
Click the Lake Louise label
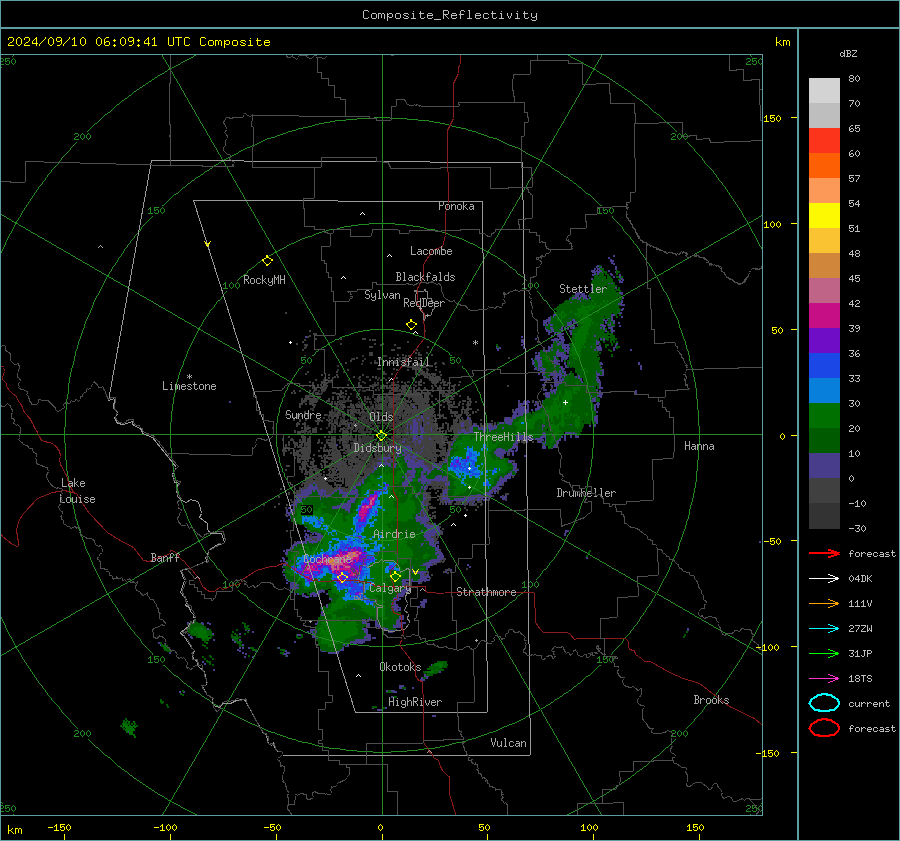pyautogui.click(x=77, y=491)
